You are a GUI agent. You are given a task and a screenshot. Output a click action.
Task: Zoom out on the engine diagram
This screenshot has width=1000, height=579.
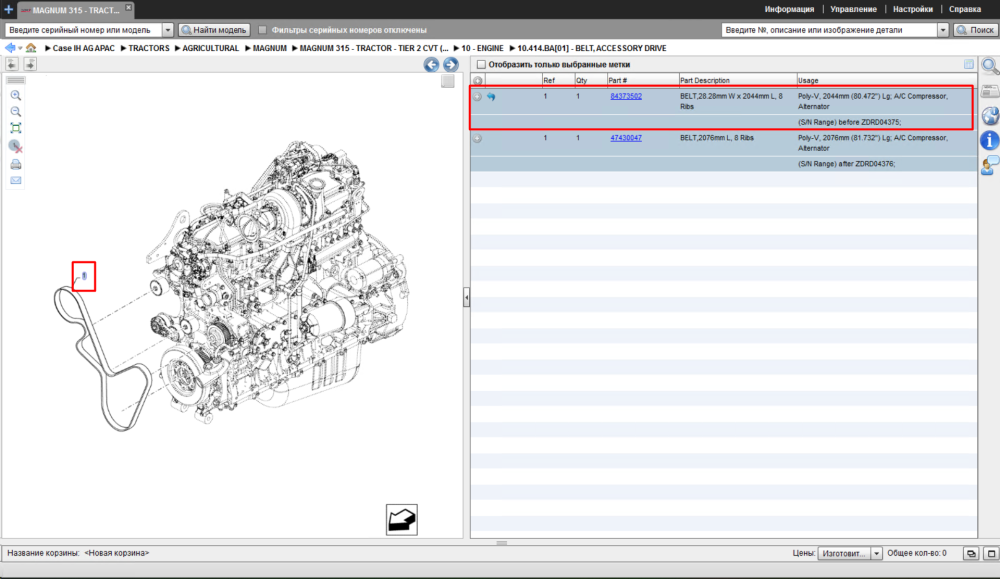tap(16, 112)
